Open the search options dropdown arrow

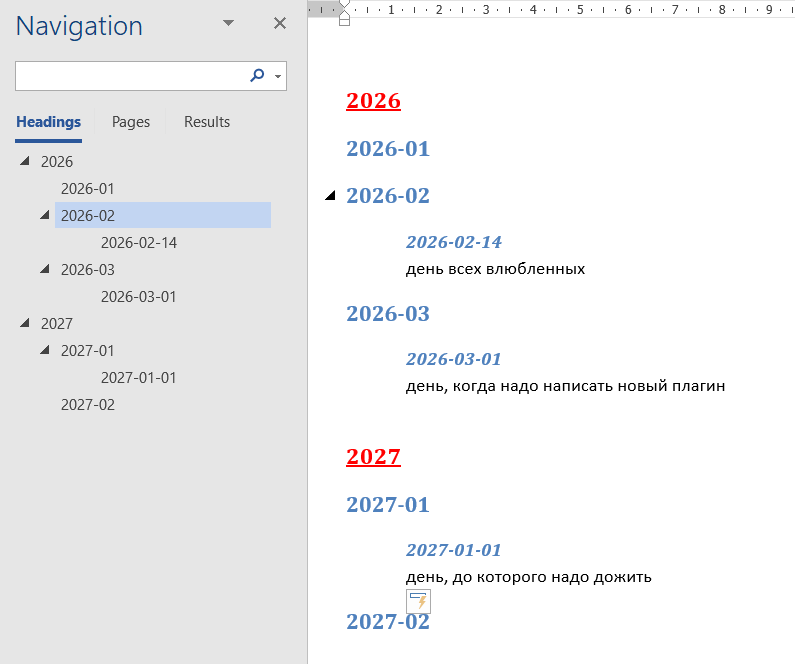point(277,77)
